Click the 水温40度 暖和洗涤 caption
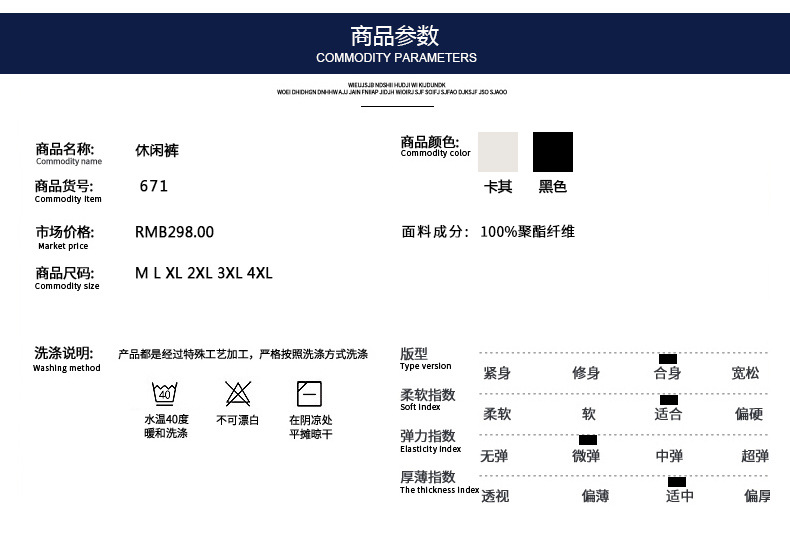Screen dimensions: 790x540 pyautogui.click(x=166, y=426)
